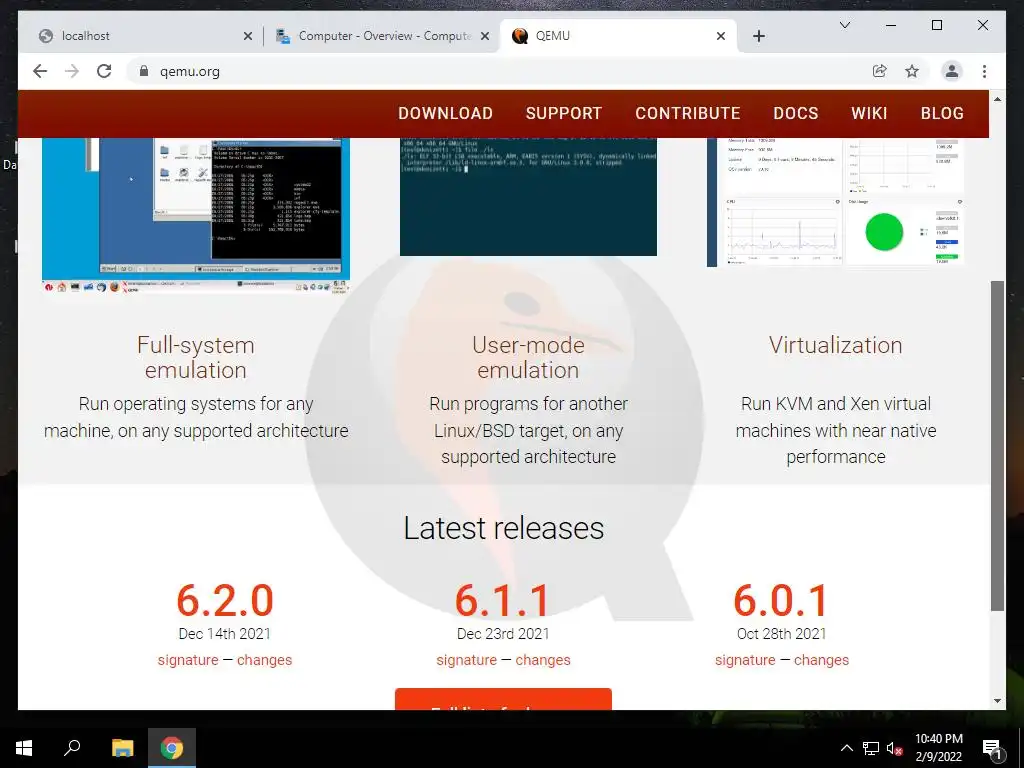Click the muted volume tray icon
This screenshot has width=1024, height=768.
point(895,748)
